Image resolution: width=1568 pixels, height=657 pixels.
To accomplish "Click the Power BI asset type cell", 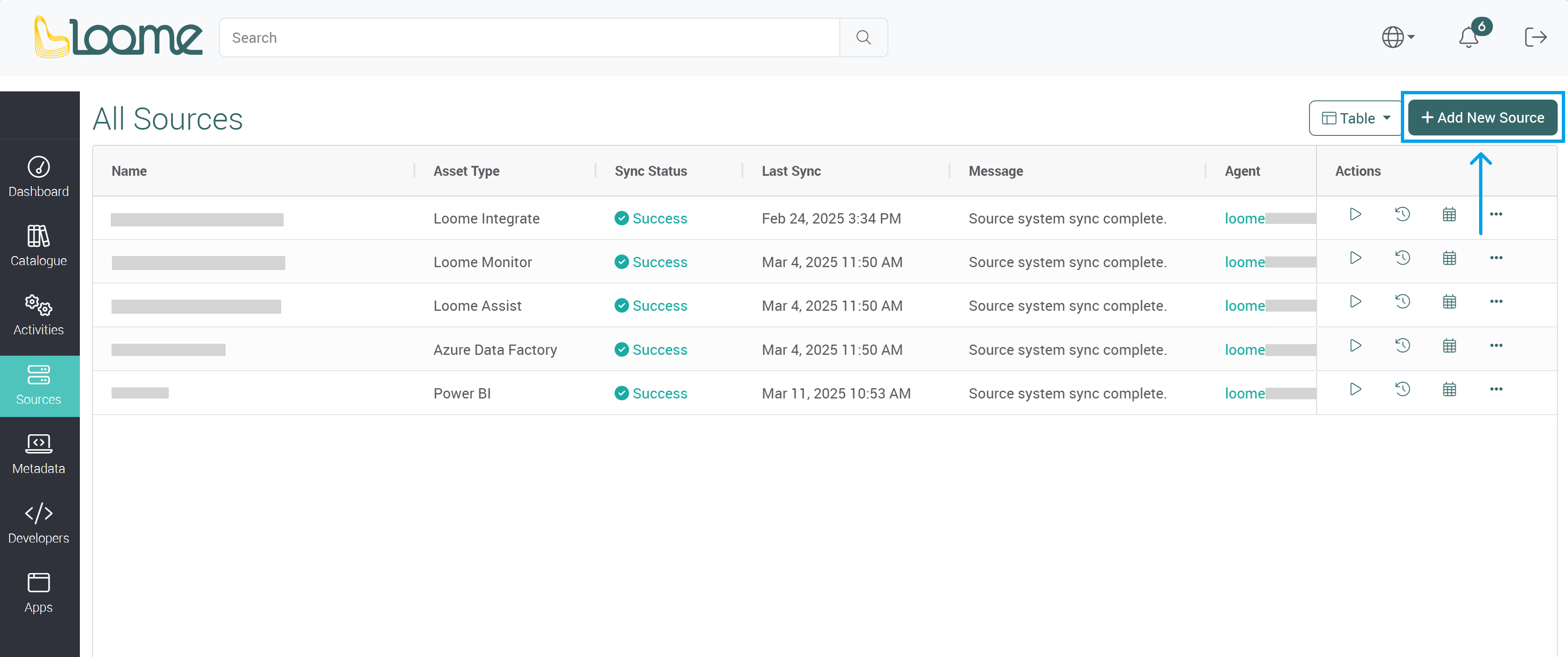I will coord(462,394).
